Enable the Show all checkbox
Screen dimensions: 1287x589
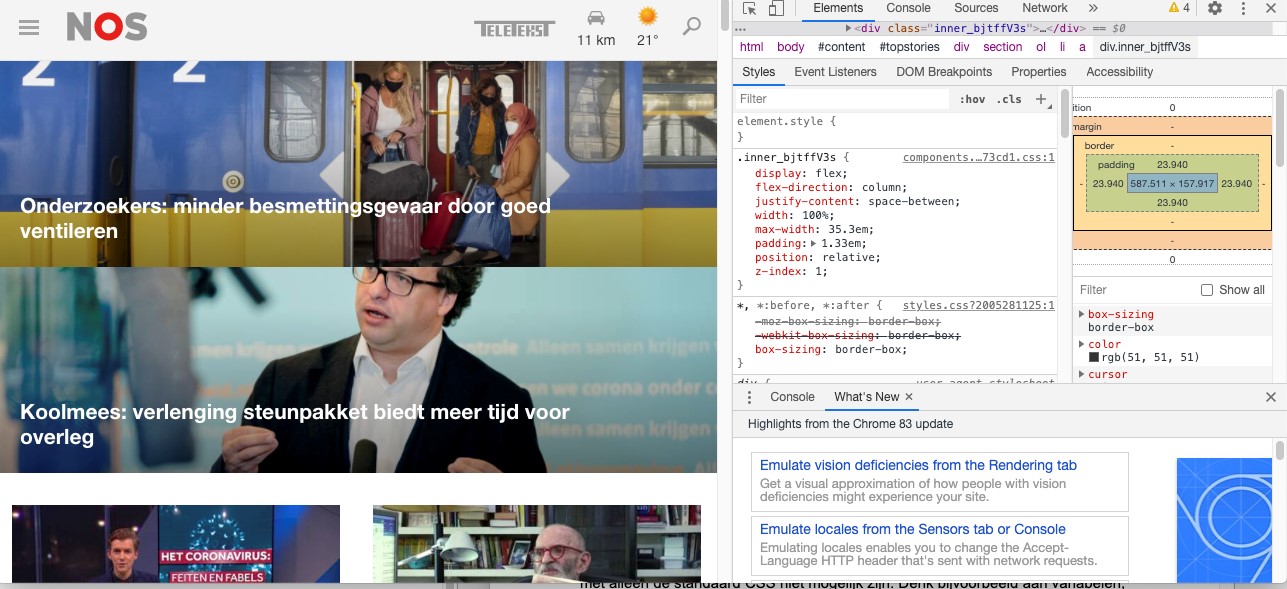pyautogui.click(x=1206, y=290)
